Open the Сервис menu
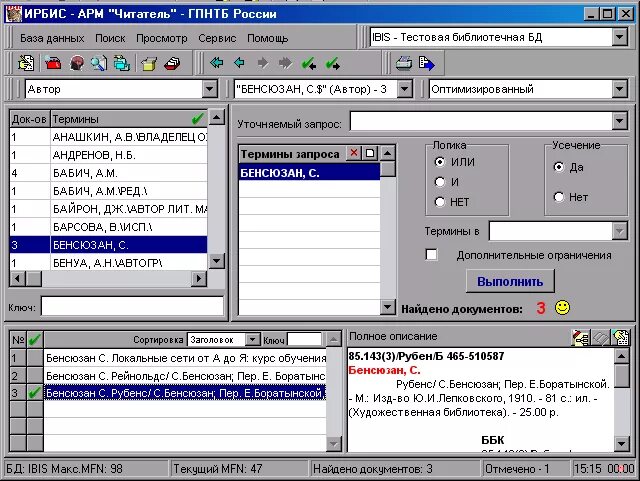Screen dimensions: 640x481 click(x=217, y=38)
